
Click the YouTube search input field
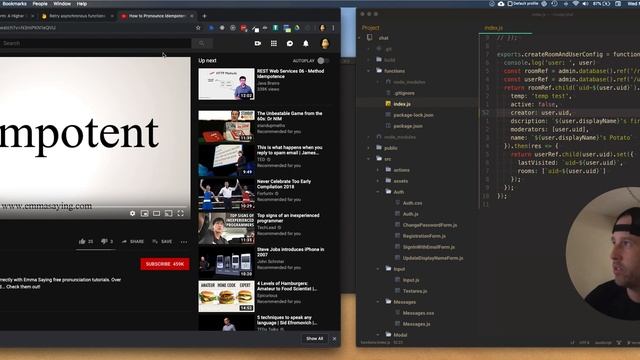[x=95, y=43]
